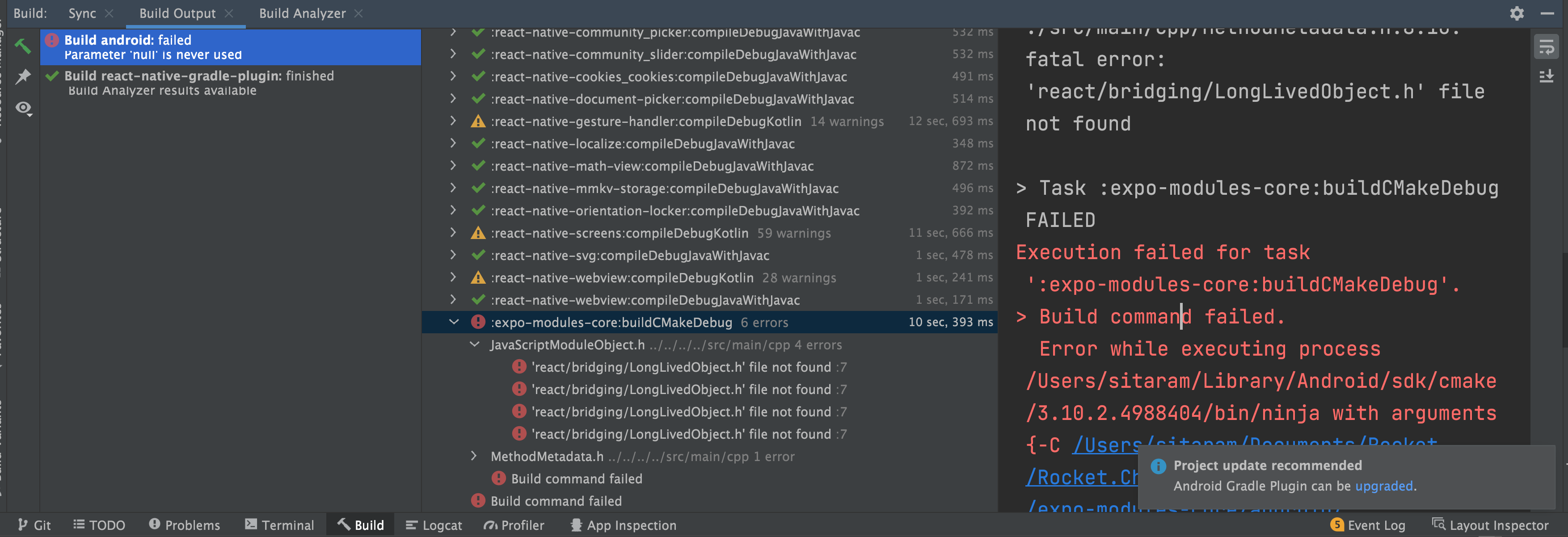This screenshot has height=537, width=1568.
Task: Pin the build tab with pin icon
Action: pos(23,76)
